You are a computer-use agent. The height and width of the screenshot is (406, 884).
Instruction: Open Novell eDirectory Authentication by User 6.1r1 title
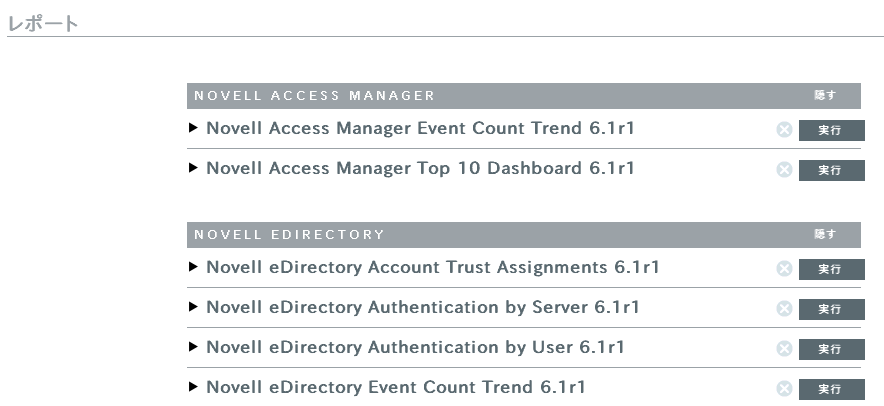tap(415, 348)
